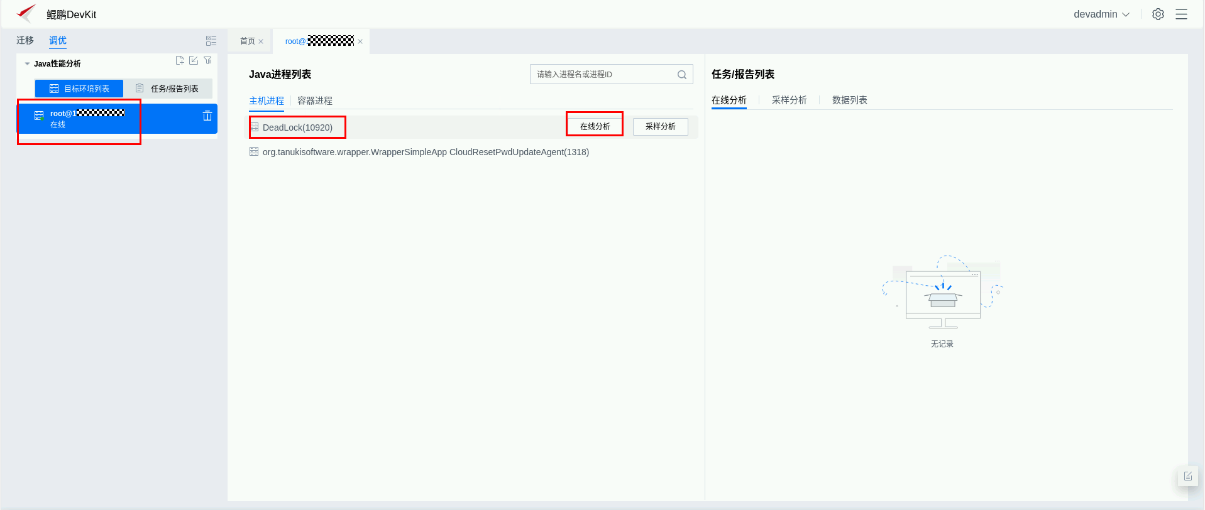Open the 在线分析 tab in task list
Viewport: 1205px width, 510px height.
click(x=729, y=100)
